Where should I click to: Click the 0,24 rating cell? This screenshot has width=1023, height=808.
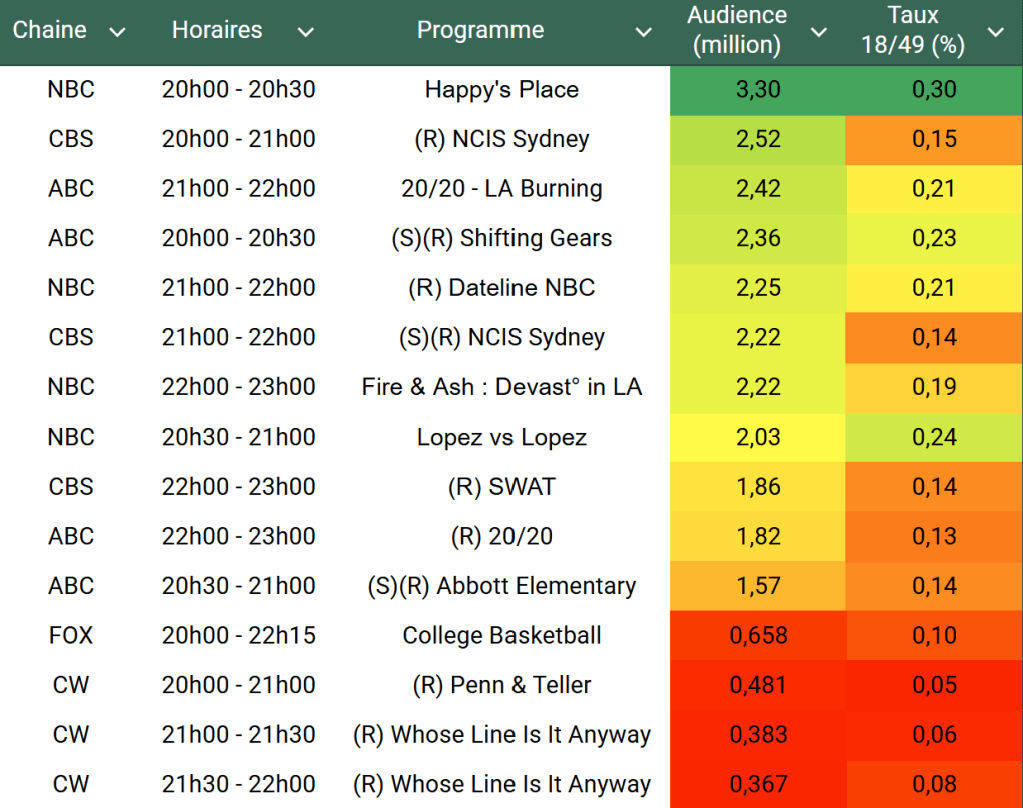[933, 437]
